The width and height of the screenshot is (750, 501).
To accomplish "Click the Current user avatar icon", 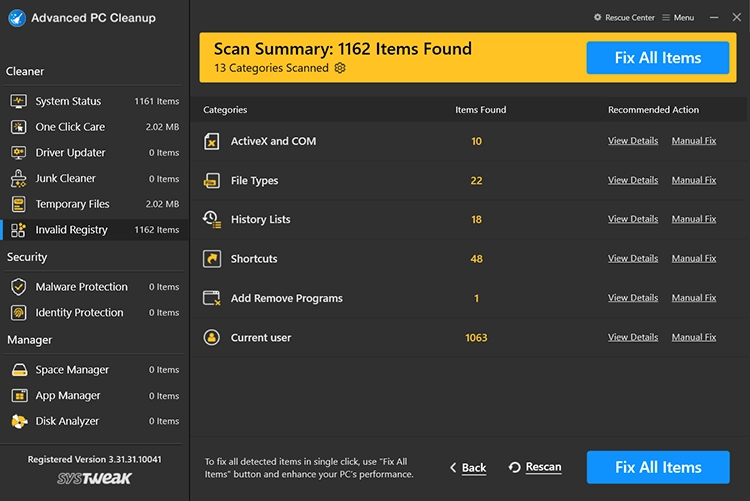I will point(212,337).
